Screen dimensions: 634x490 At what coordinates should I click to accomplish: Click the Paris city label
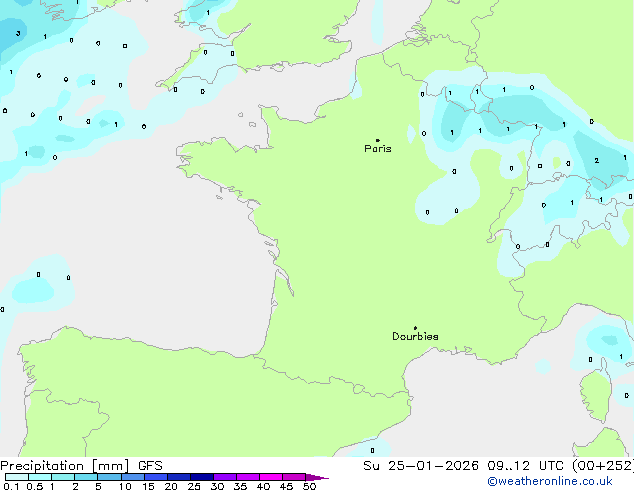(x=378, y=149)
